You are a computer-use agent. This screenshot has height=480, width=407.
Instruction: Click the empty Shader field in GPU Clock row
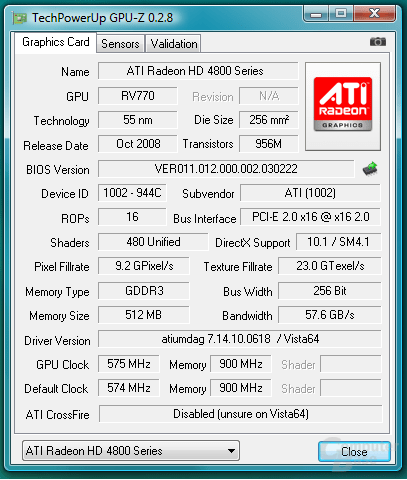[x=351, y=364]
